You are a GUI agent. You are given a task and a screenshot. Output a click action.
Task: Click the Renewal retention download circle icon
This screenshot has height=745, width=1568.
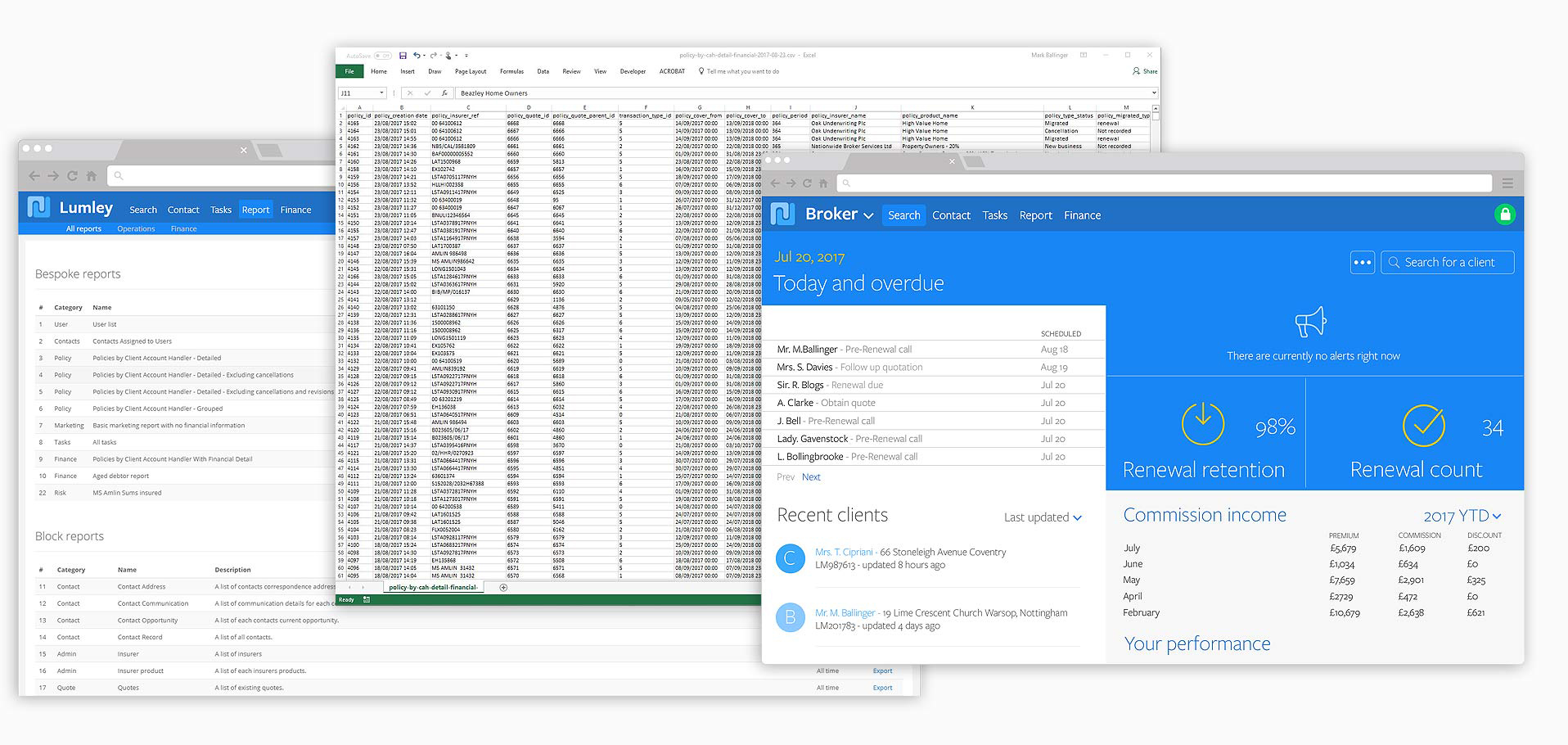(1203, 424)
